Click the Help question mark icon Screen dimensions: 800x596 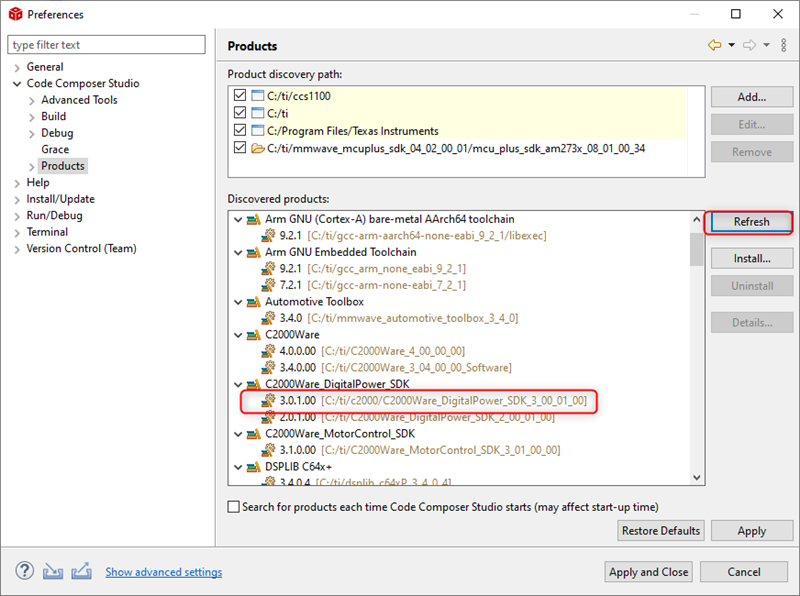(x=24, y=571)
